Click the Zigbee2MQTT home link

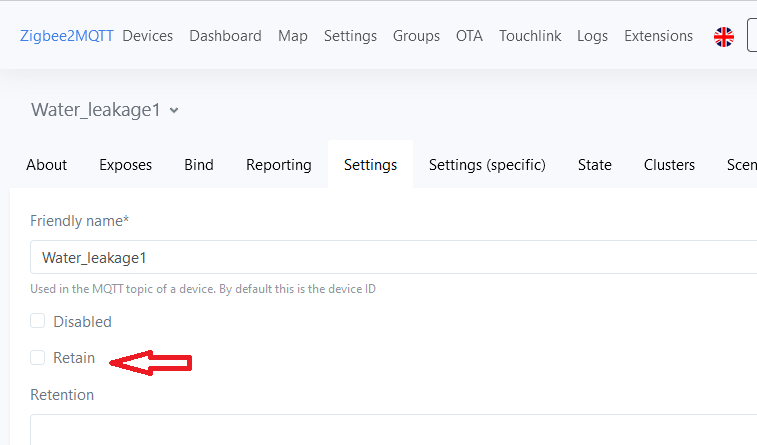tap(67, 36)
